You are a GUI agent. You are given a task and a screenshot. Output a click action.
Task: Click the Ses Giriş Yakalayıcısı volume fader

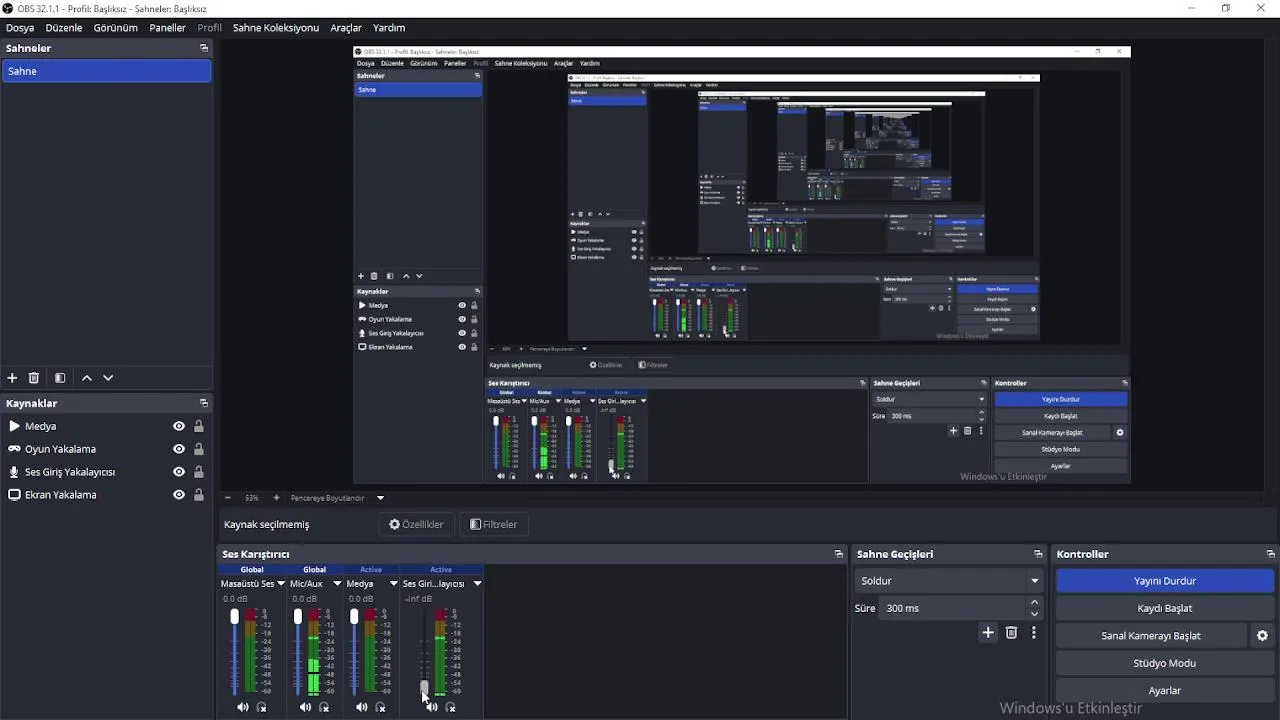425,689
